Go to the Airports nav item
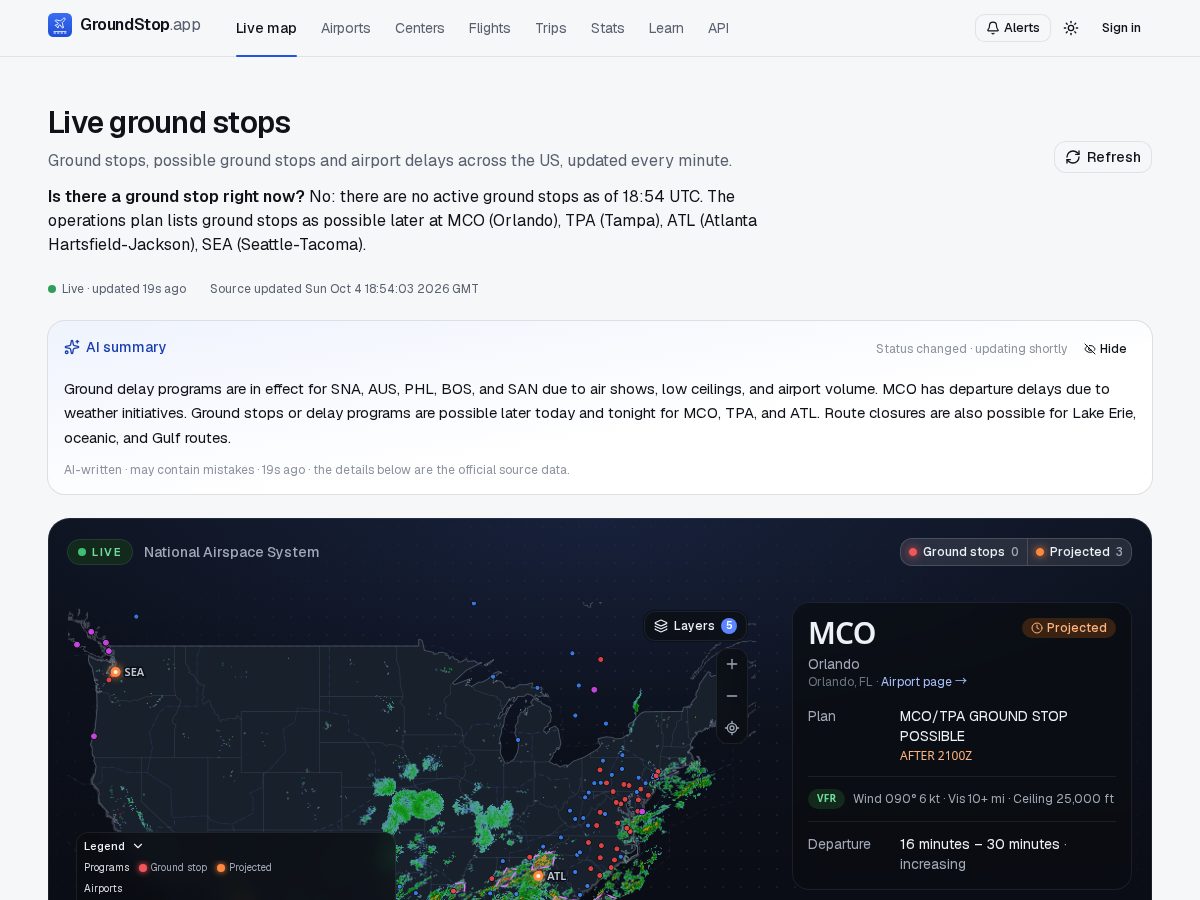This screenshot has width=1200, height=900. 346,28
